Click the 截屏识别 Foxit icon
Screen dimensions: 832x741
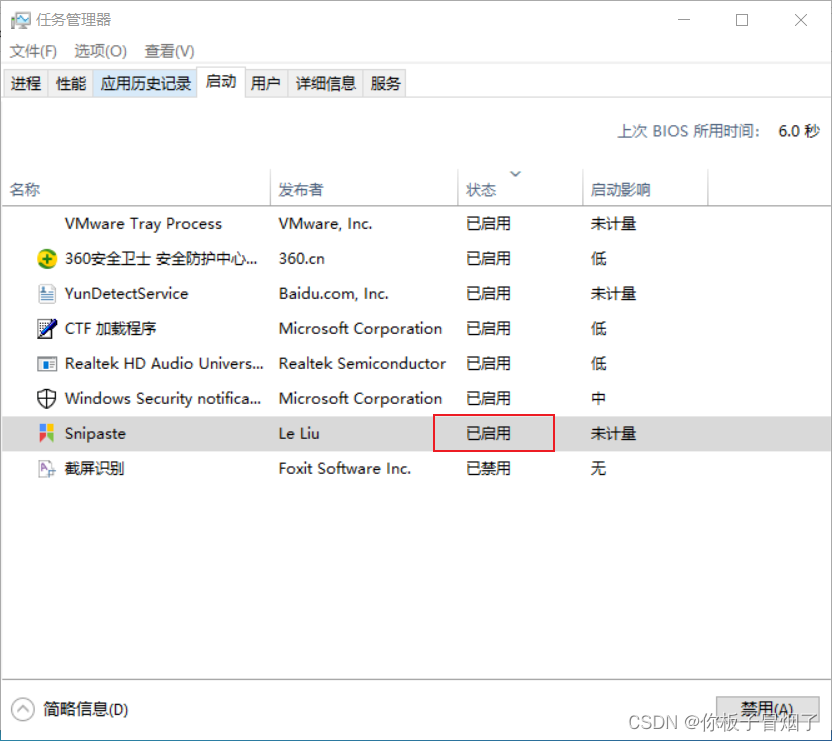(47, 469)
